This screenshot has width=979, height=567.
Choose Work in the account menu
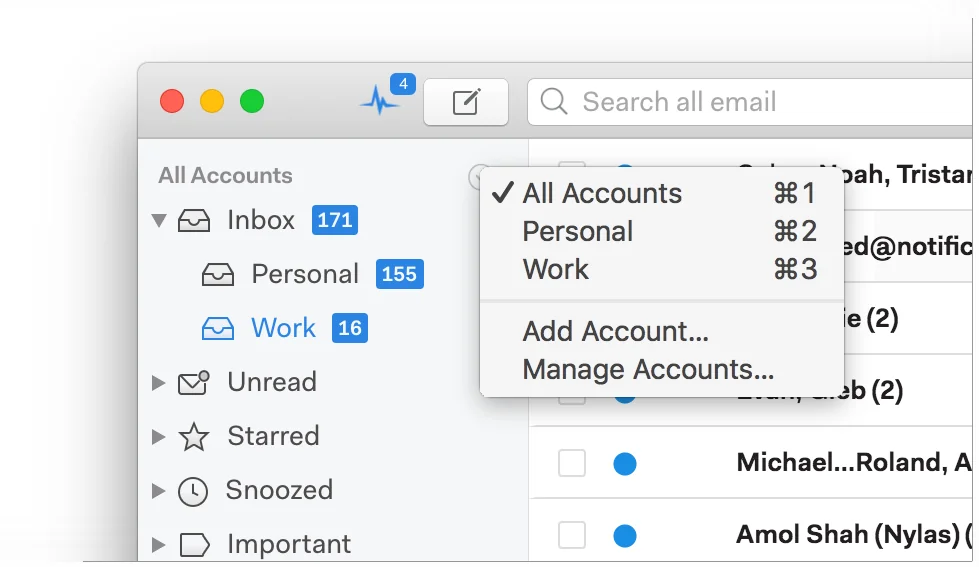pyautogui.click(x=662, y=269)
